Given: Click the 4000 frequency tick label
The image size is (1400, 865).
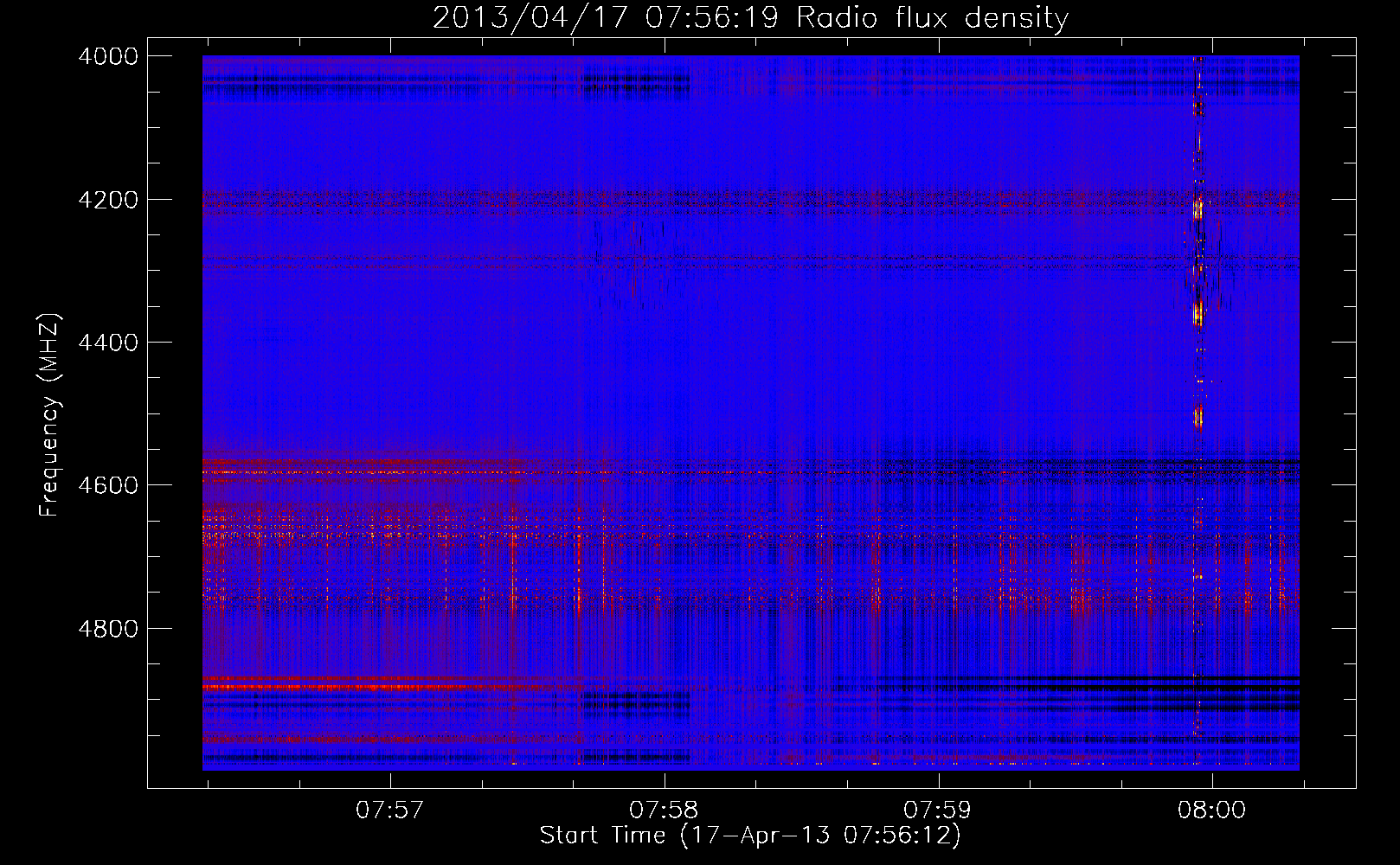Looking at the screenshot, I should 108,56.
